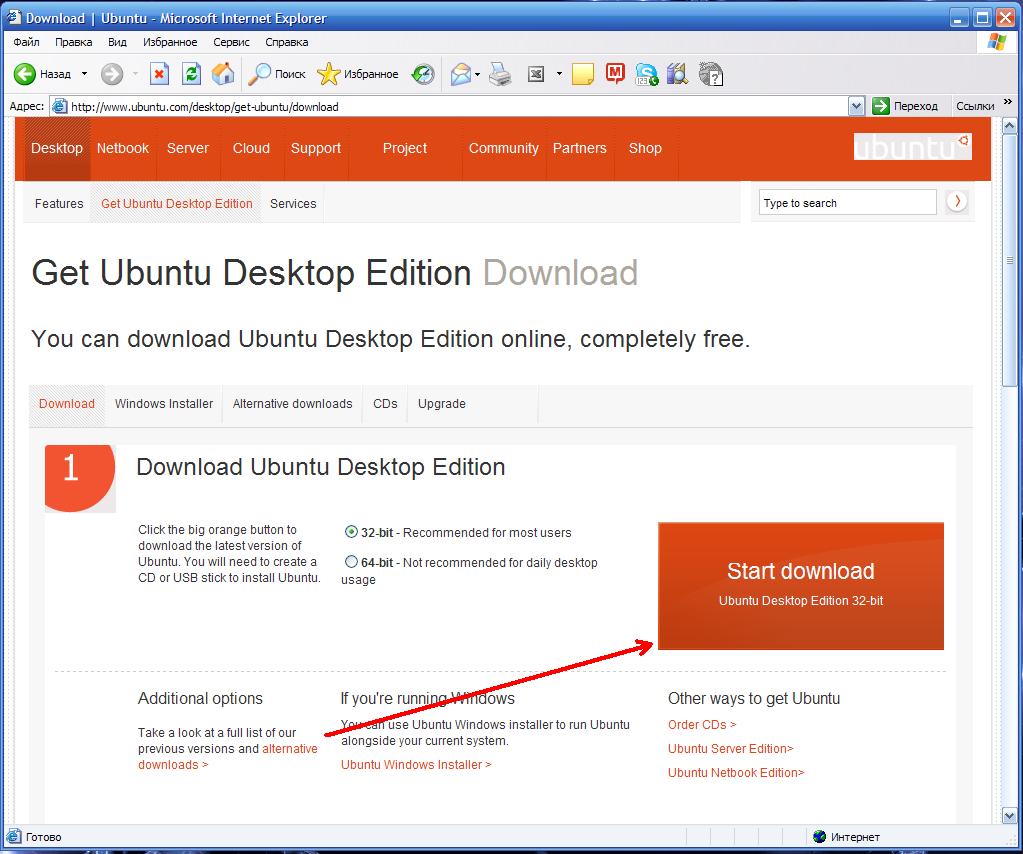Click the Forward arrow button
Screen dimensions: 1023x854
112,74
